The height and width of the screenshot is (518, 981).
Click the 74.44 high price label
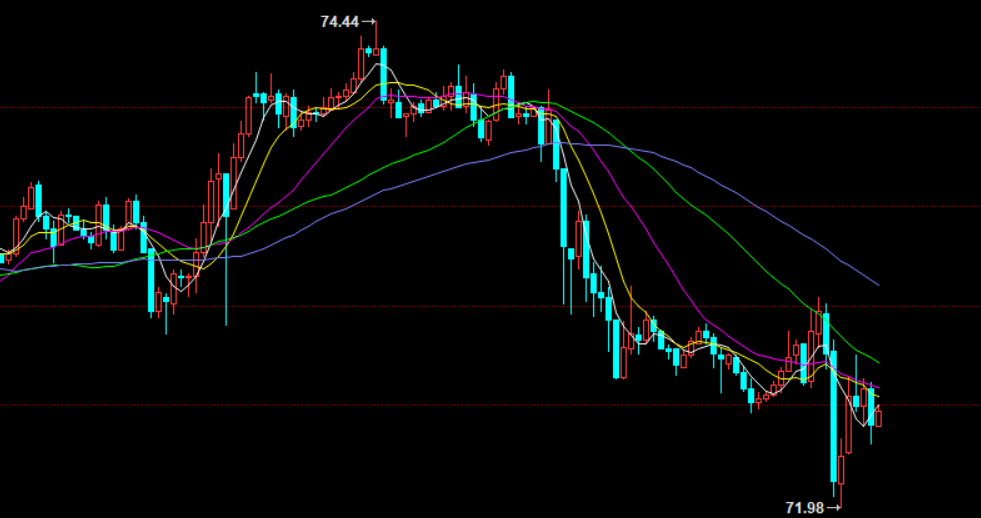click(x=340, y=22)
